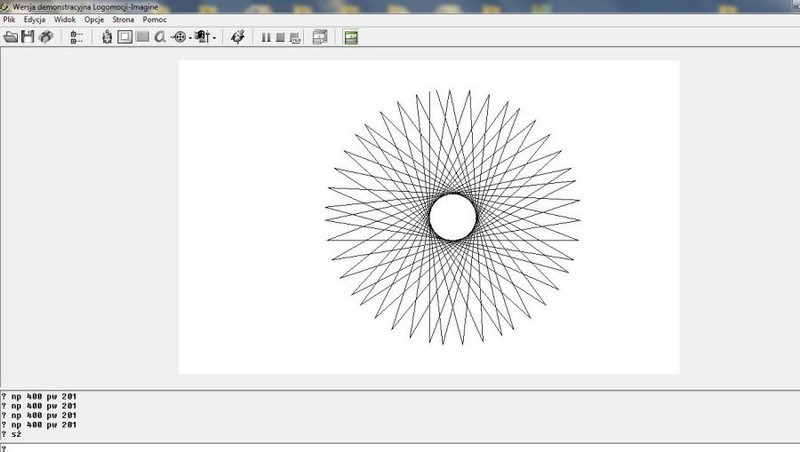Open the Widok menu
Image resolution: width=800 pixels, height=452 pixels.
click(64, 20)
